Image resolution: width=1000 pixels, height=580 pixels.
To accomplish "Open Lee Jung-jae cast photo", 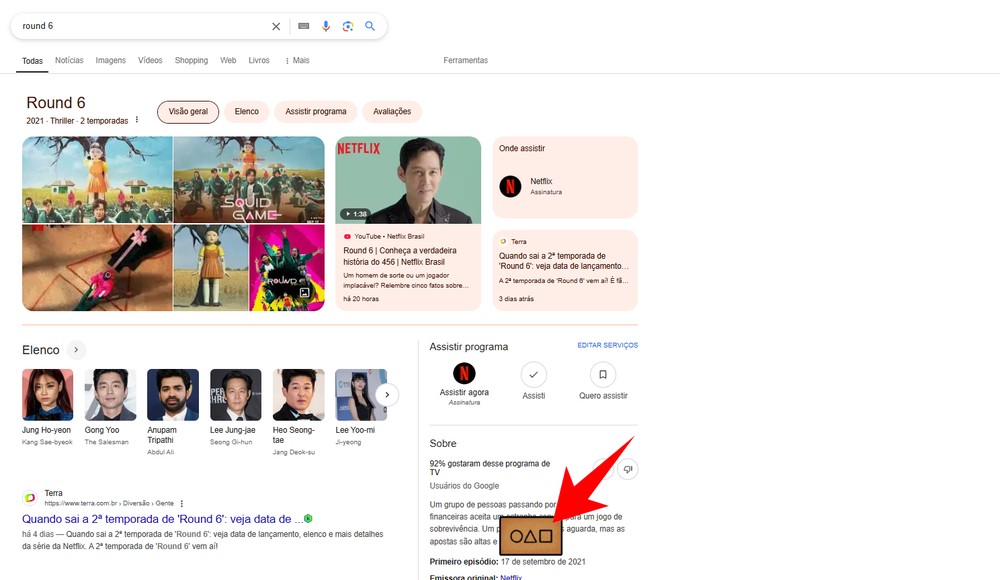I will point(235,394).
